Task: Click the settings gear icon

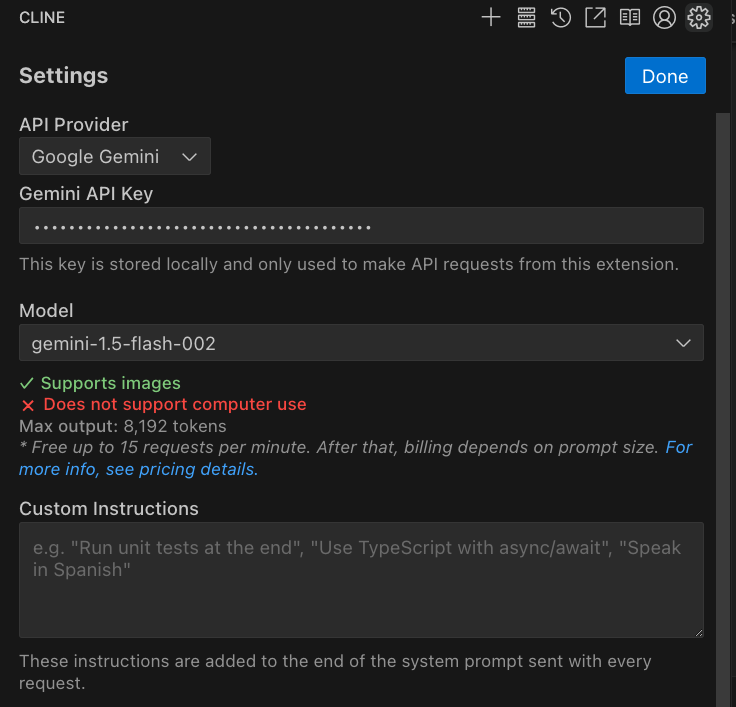Action: pos(699,17)
